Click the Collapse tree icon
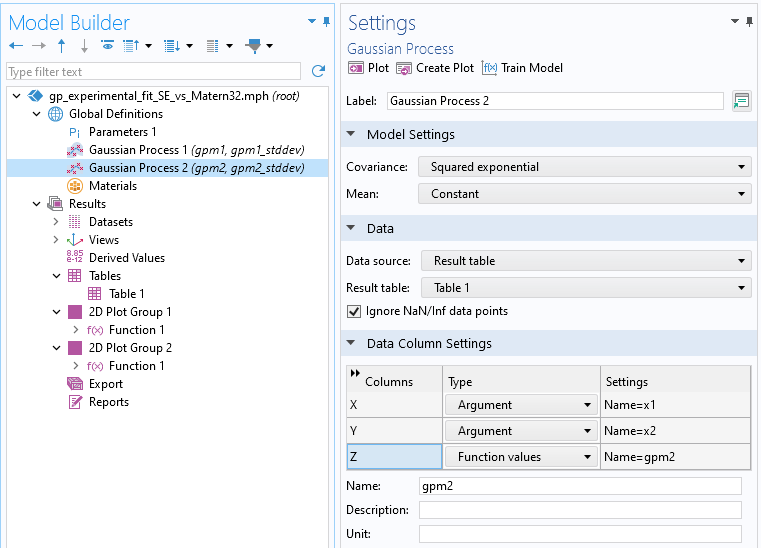 pyautogui.click(x=131, y=46)
